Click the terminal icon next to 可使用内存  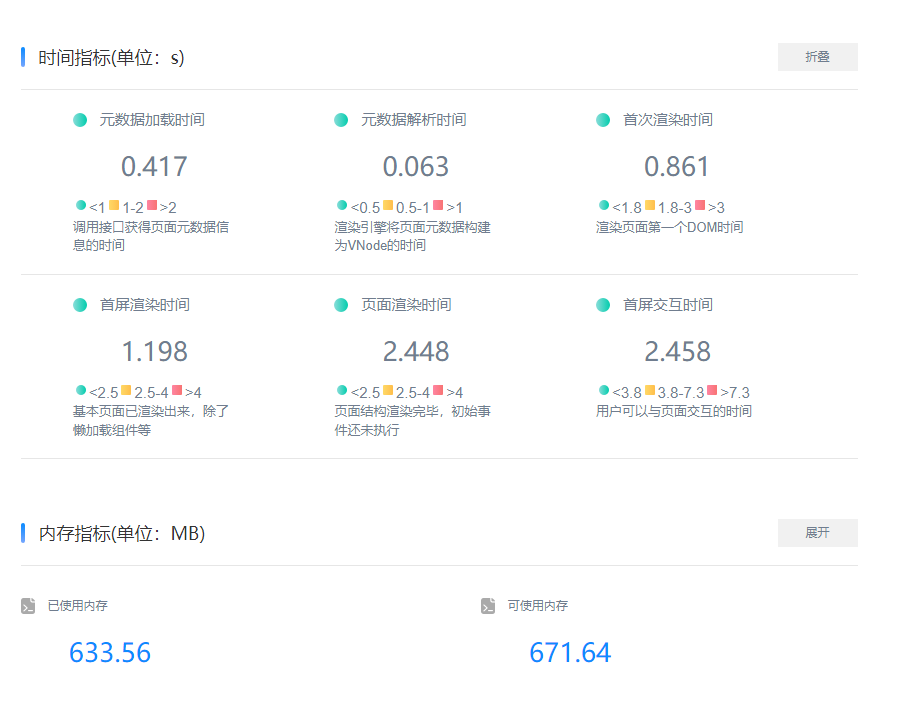click(x=488, y=606)
